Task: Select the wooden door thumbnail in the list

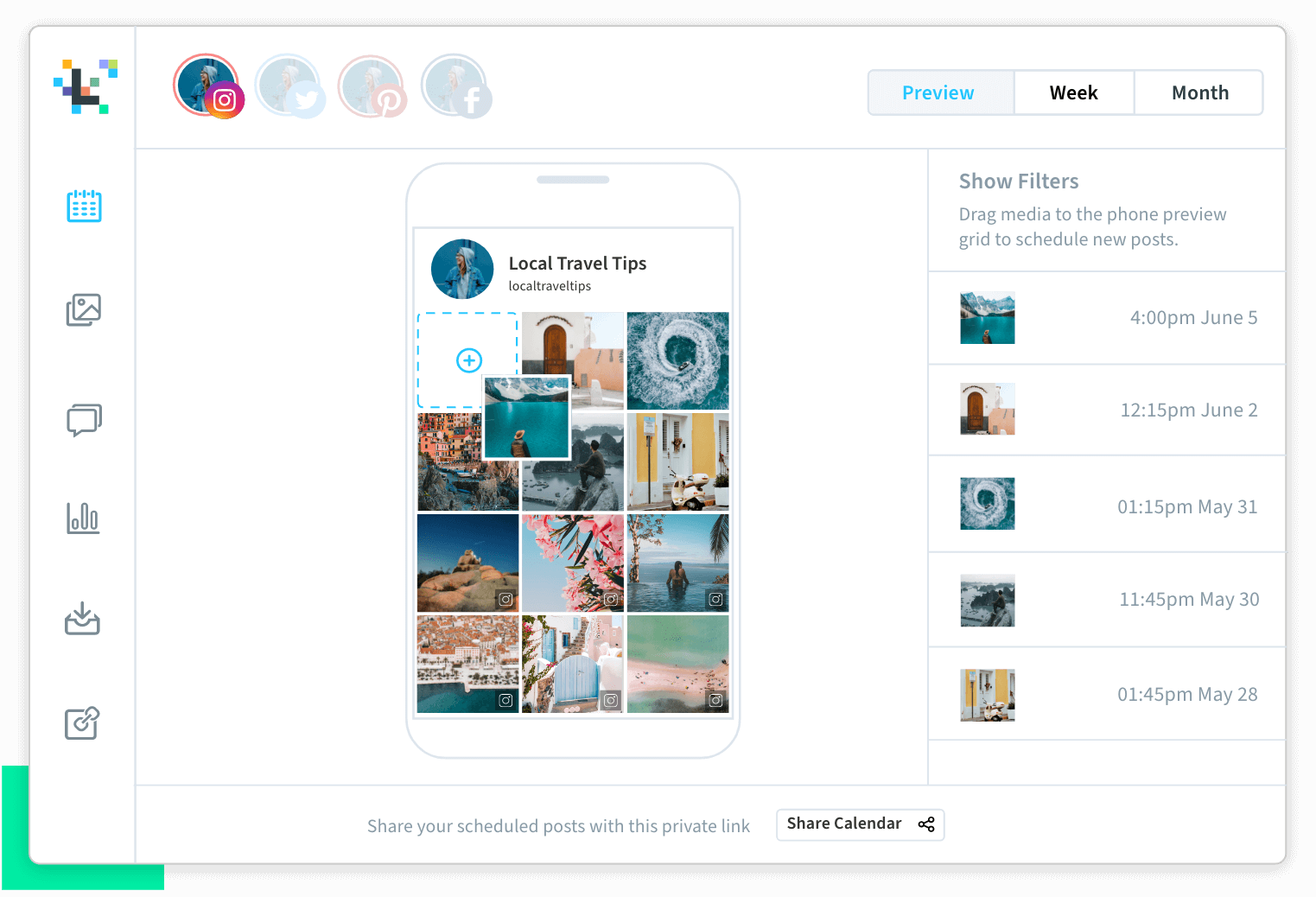Action: click(988, 409)
